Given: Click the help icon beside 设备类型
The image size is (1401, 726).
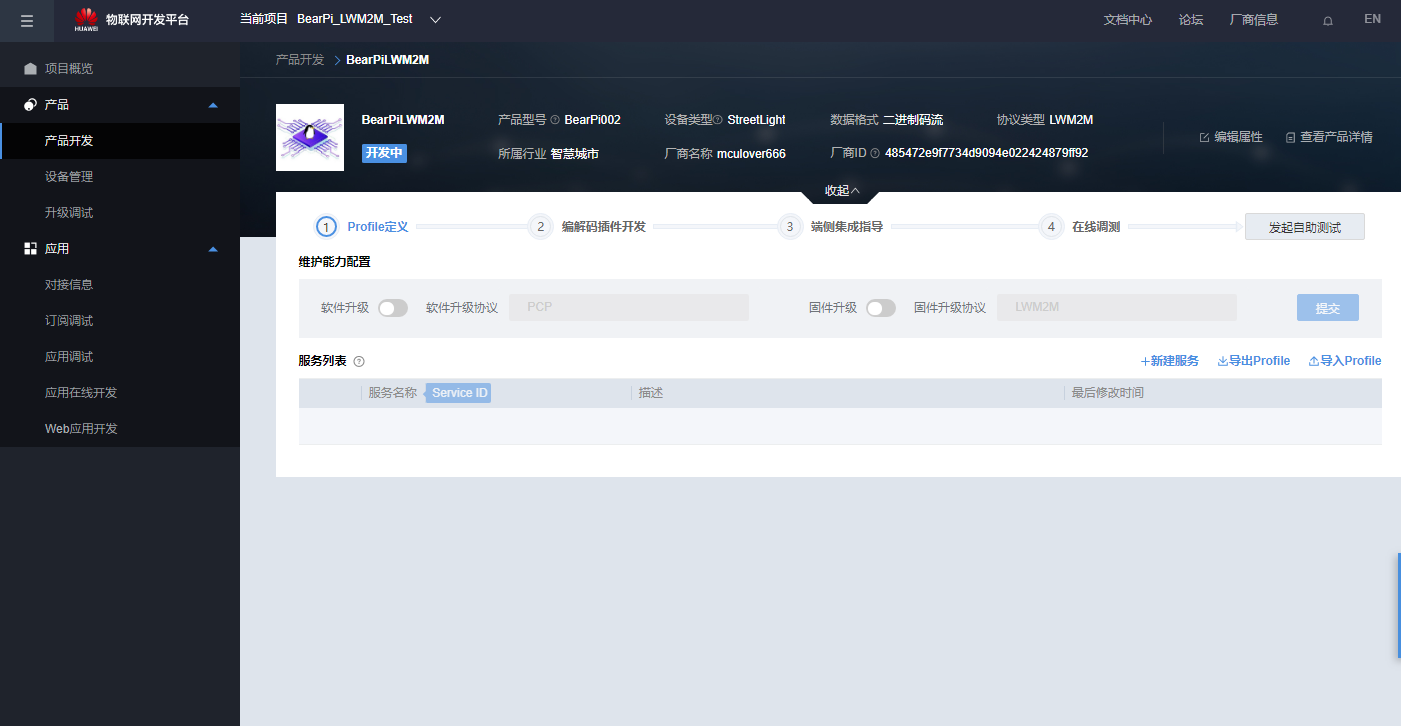Looking at the screenshot, I should (x=718, y=120).
